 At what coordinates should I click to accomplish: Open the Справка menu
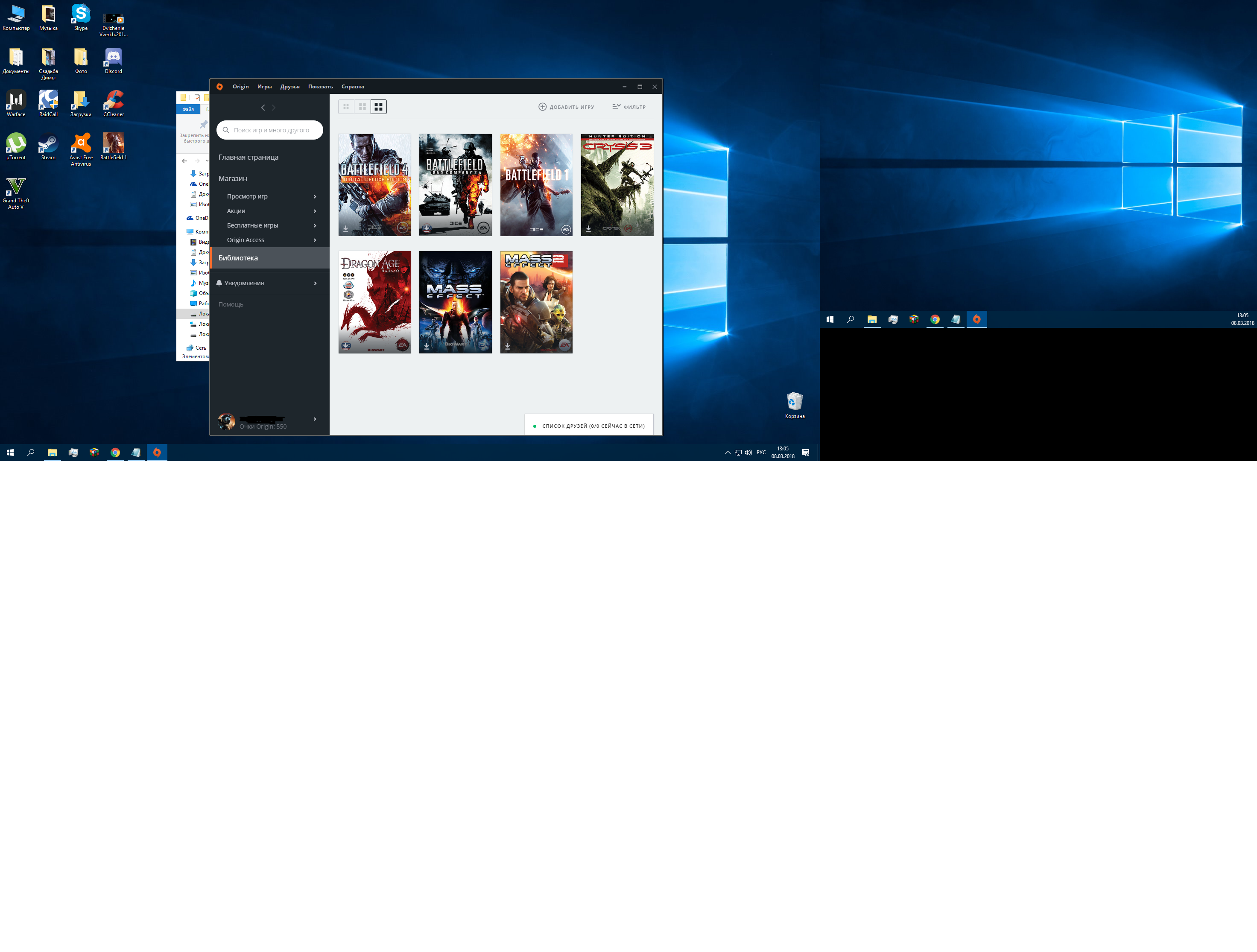[x=352, y=87]
